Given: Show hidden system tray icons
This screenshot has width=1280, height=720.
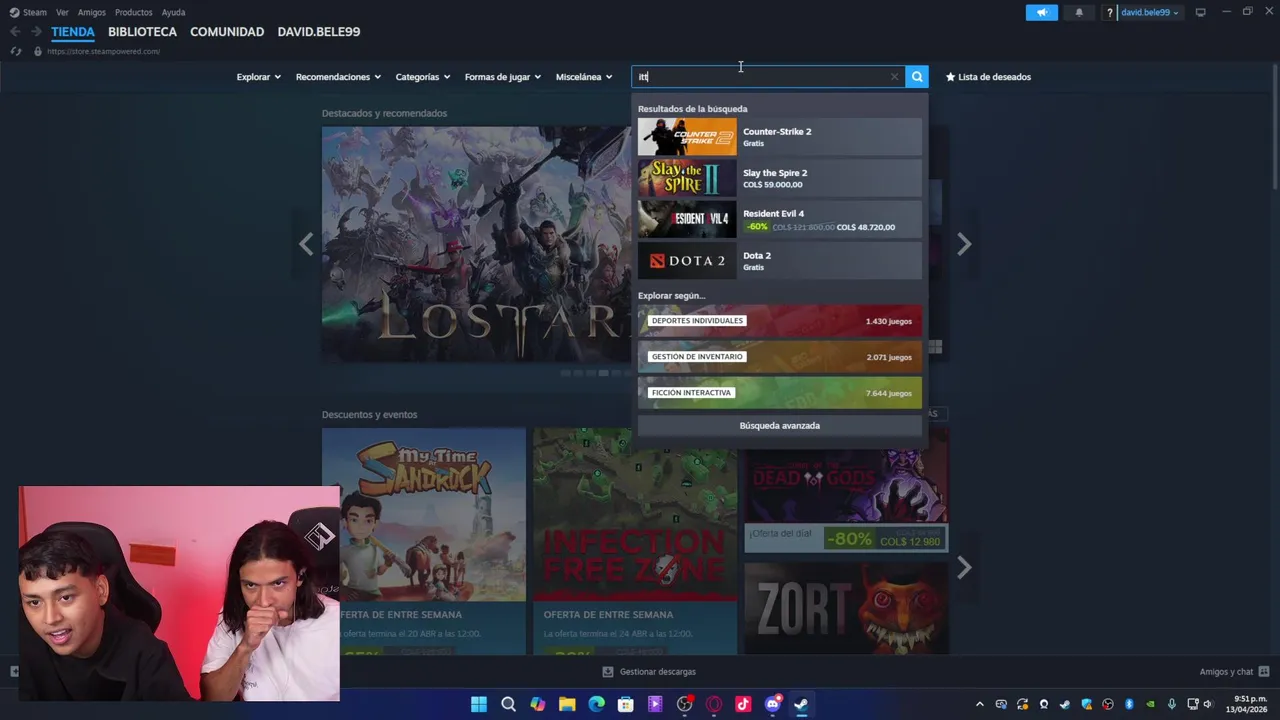Looking at the screenshot, I should click(x=979, y=704).
